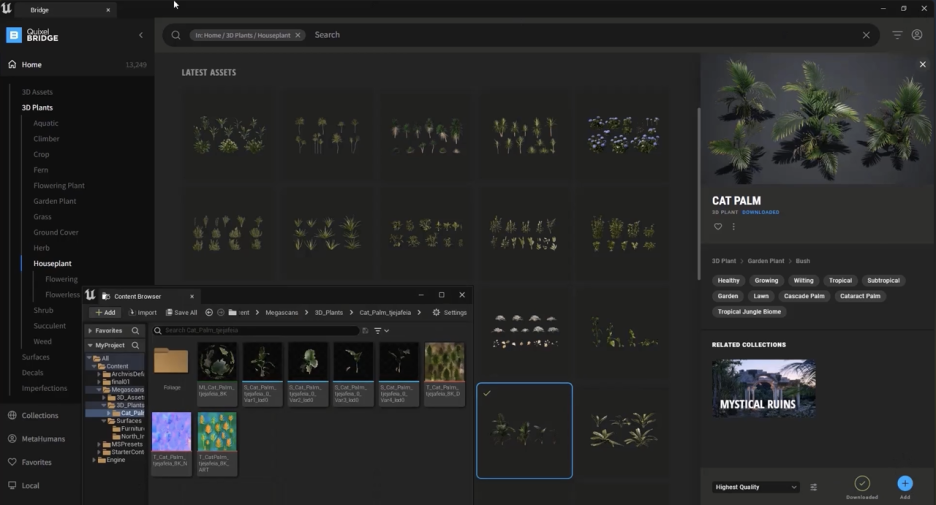Select the Succulent category
The image size is (936, 505).
[50, 326]
